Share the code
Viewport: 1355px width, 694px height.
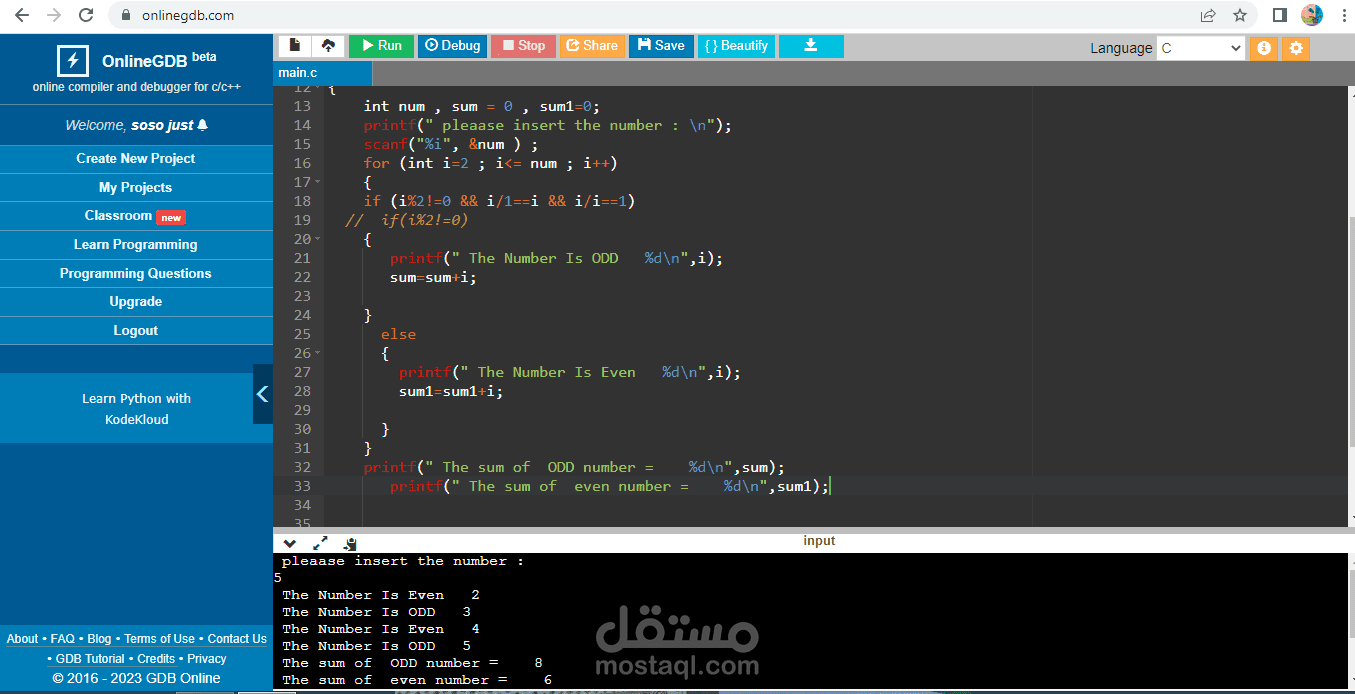coord(592,46)
